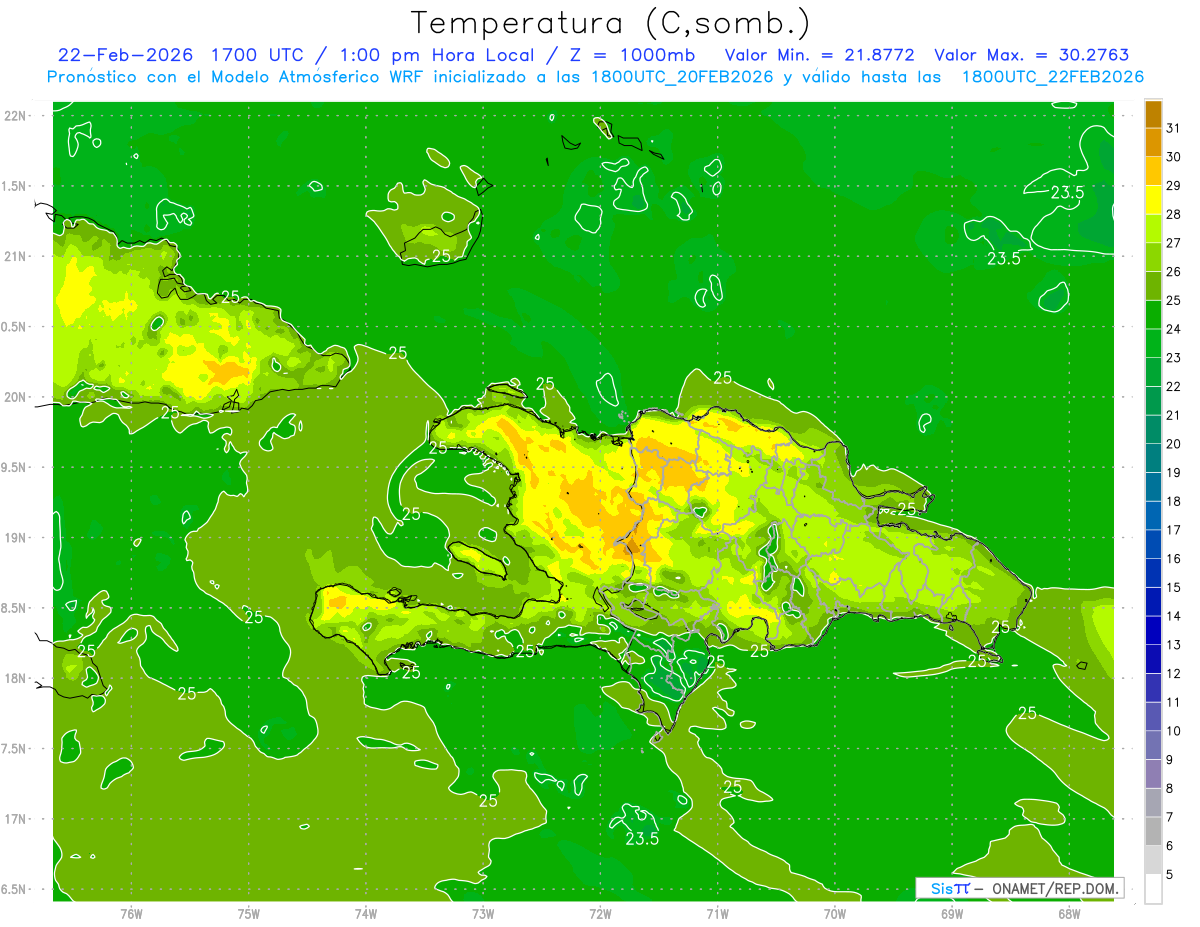The image size is (1200, 927).
Task: Click legend value "26"
Action: 1174,272
